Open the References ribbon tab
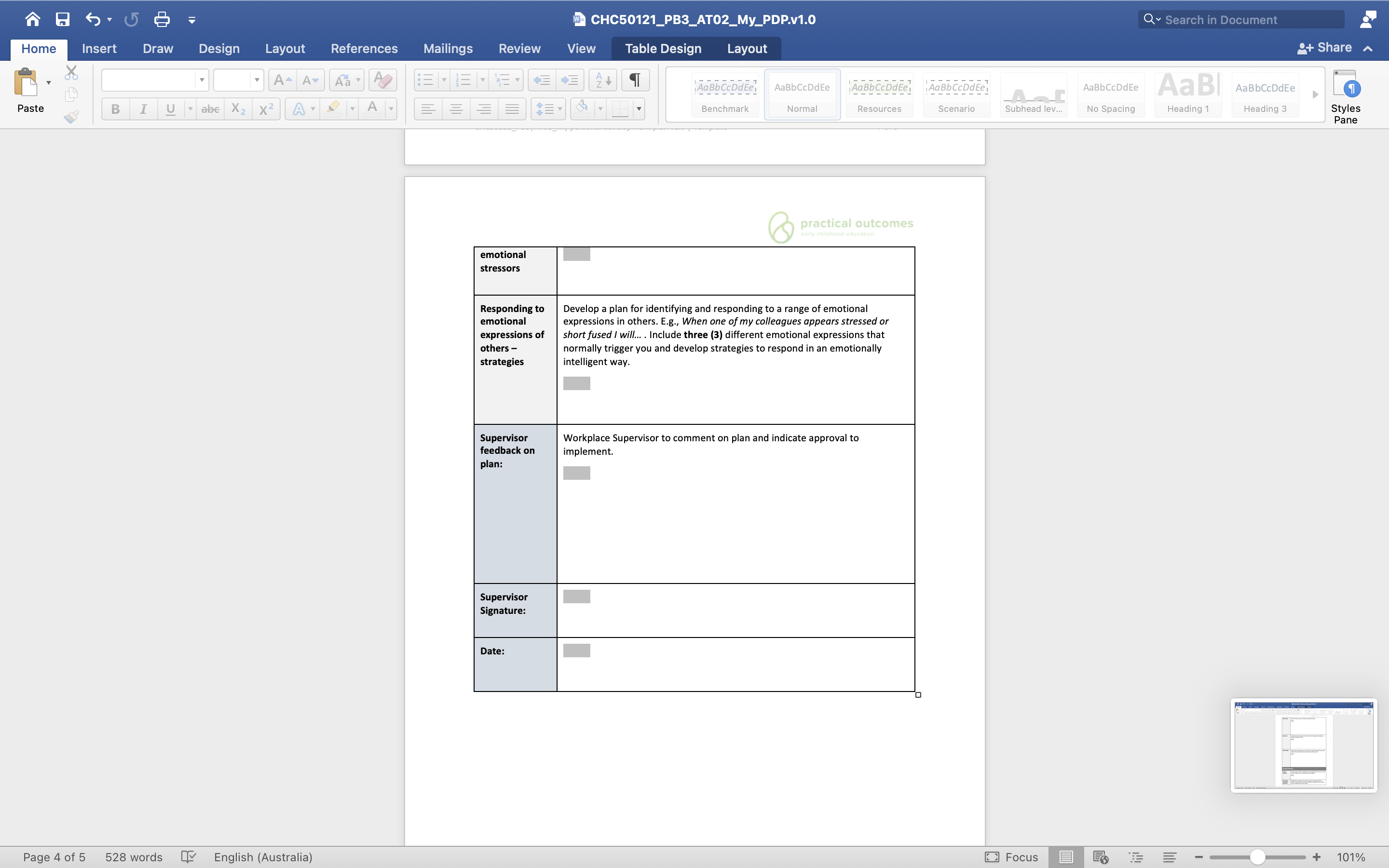 [365, 48]
